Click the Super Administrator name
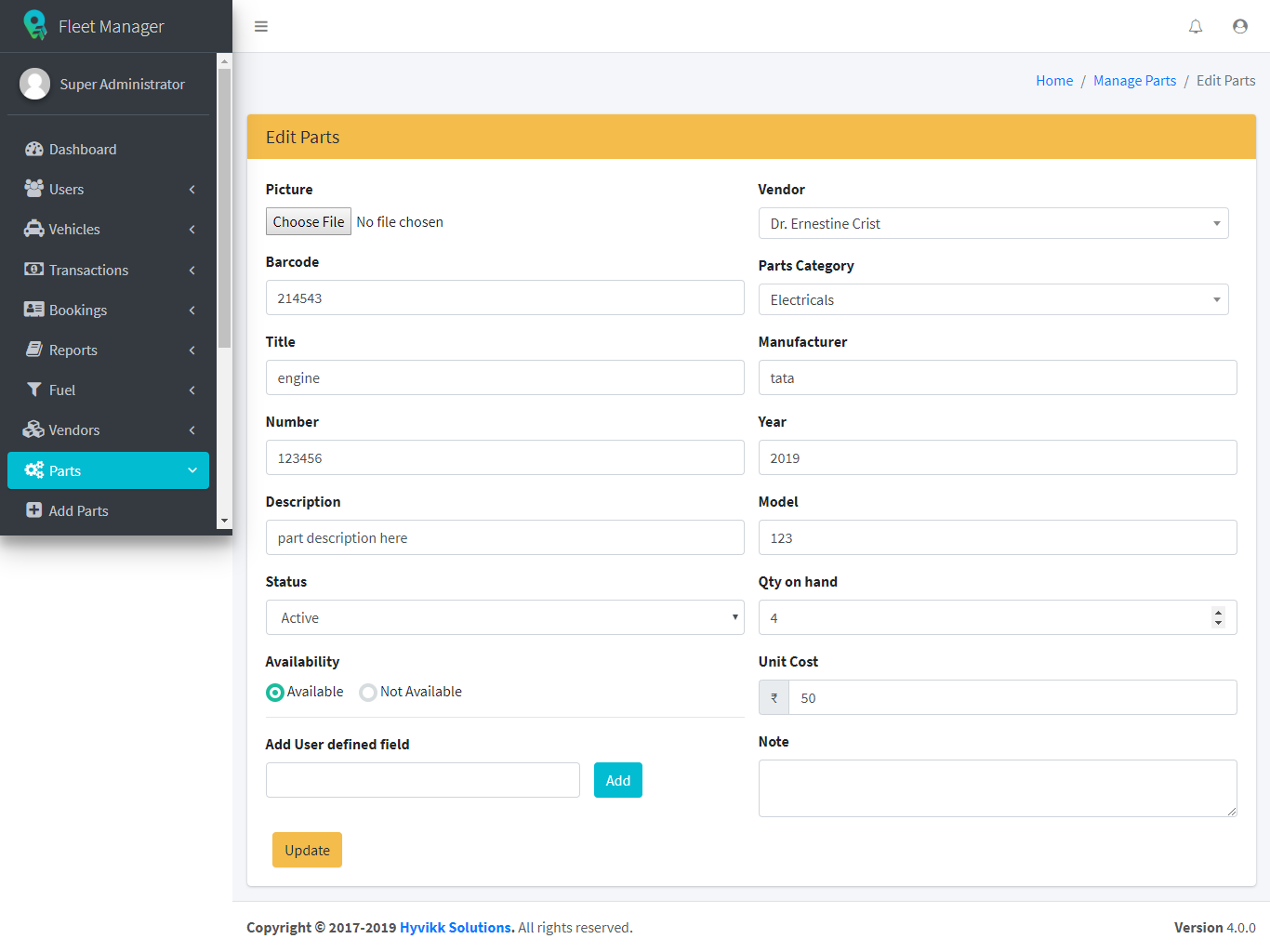 pyautogui.click(x=123, y=84)
